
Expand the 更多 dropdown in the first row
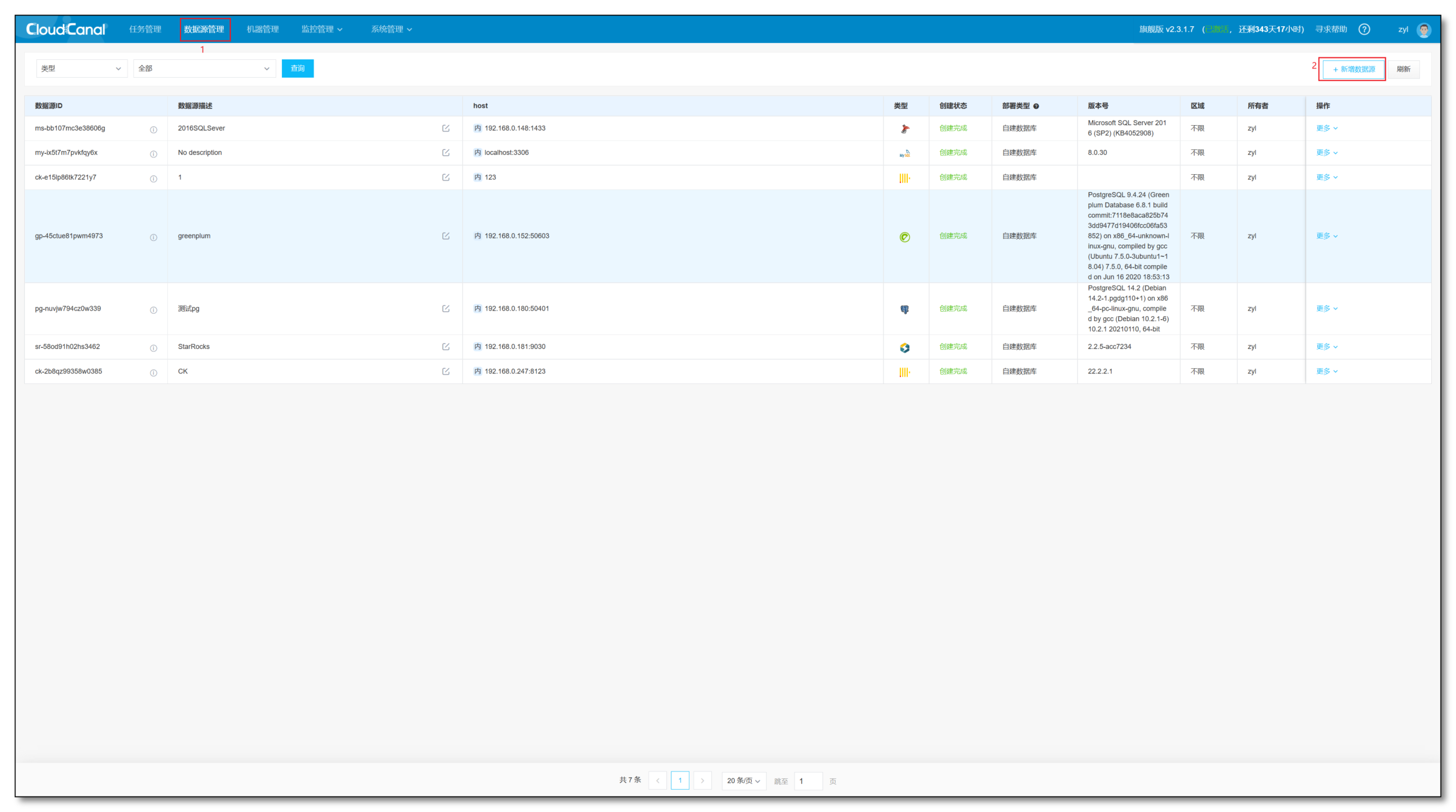click(x=1326, y=128)
